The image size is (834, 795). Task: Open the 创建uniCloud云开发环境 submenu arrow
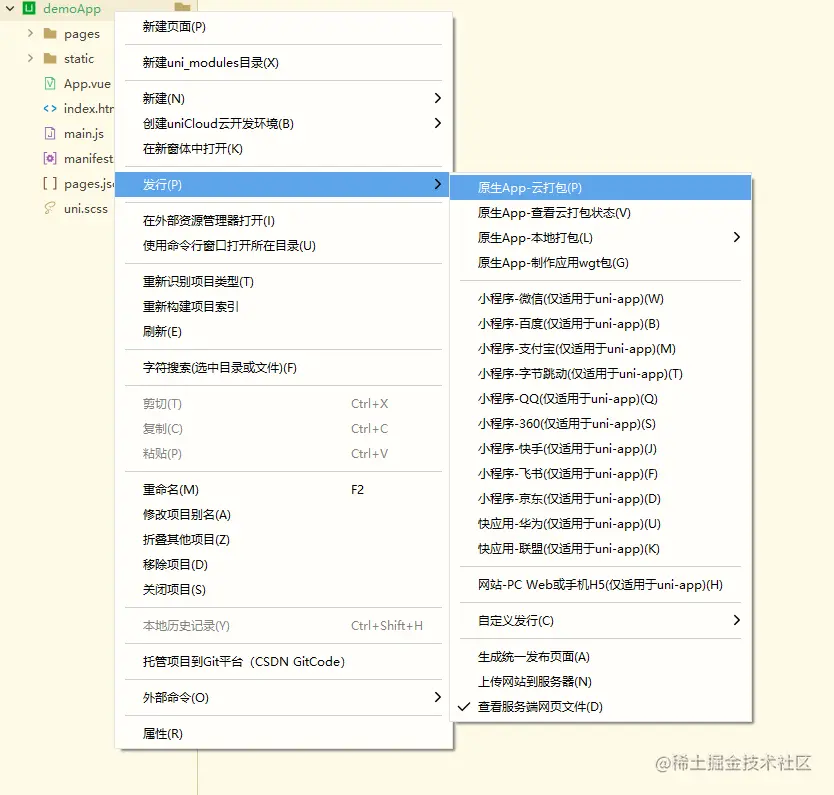click(437, 123)
